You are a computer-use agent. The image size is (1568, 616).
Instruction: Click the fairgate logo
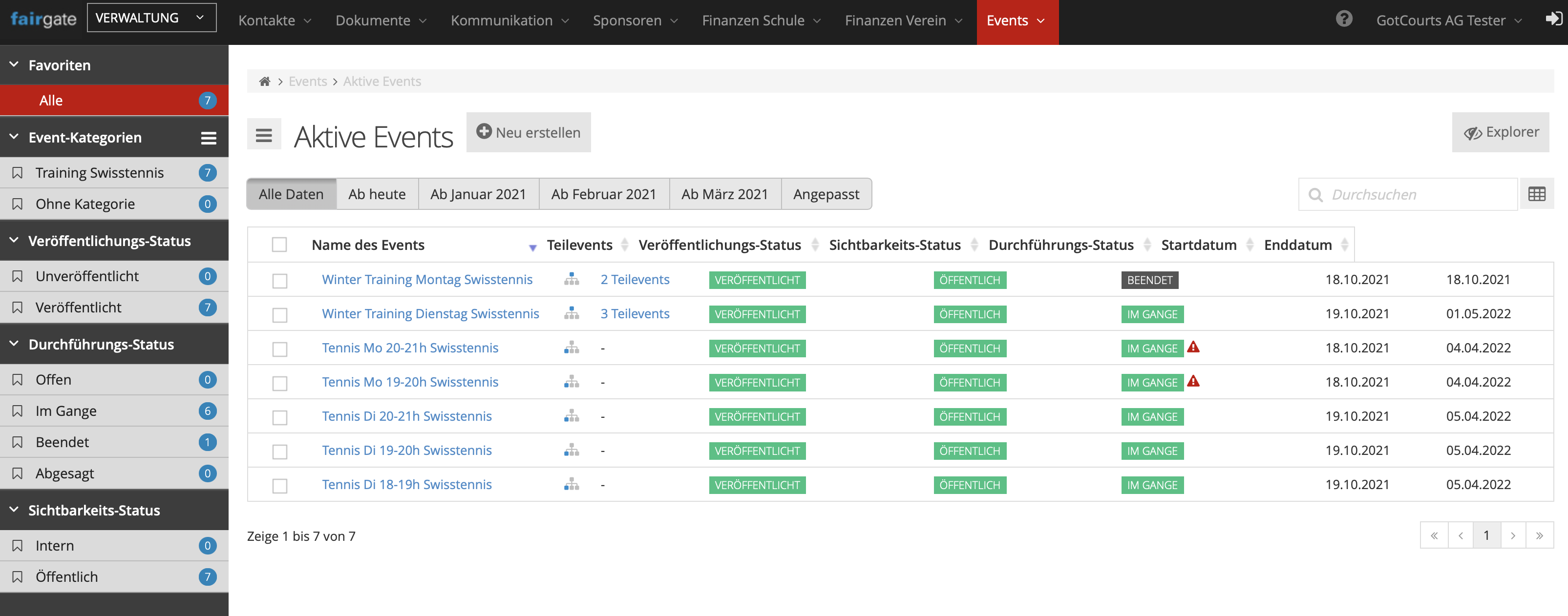pos(43,20)
